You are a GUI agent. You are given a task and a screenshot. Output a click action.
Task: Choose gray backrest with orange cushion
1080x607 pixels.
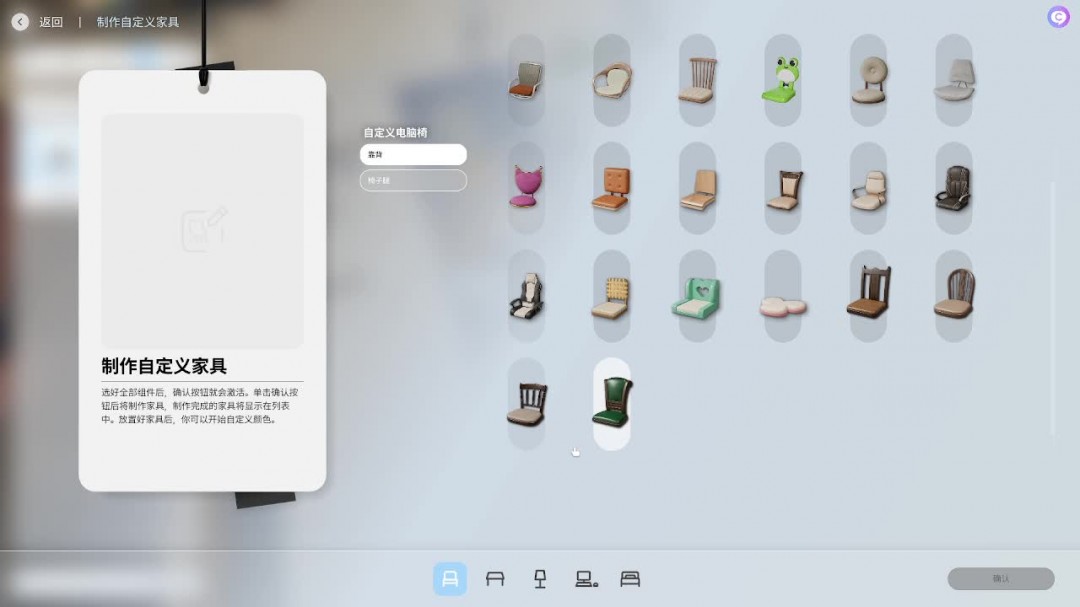coord(526,80)
